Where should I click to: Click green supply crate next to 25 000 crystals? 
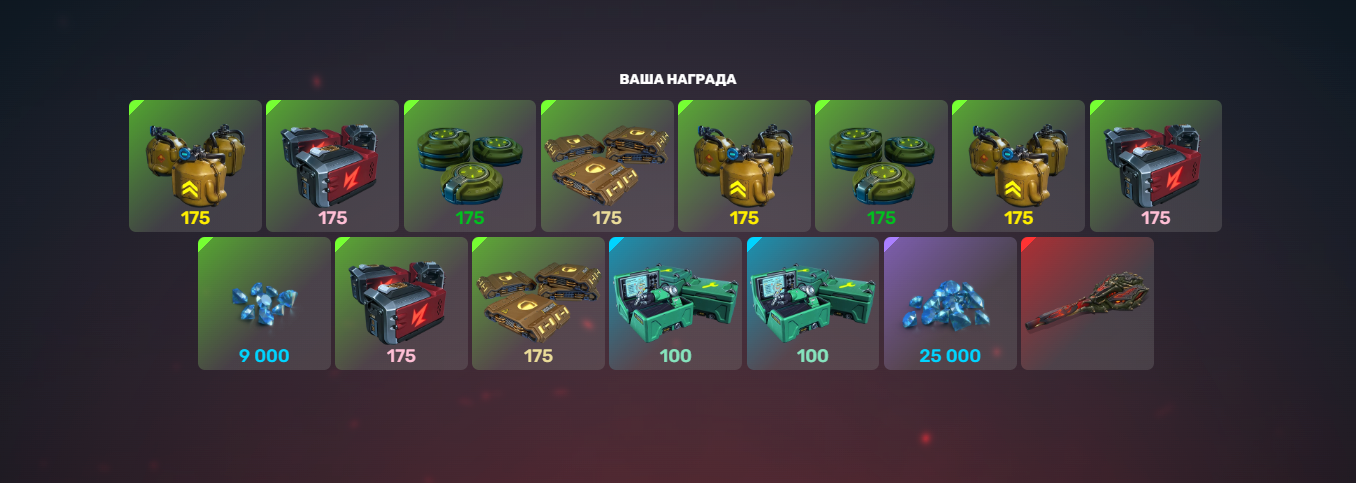(813, 303)
